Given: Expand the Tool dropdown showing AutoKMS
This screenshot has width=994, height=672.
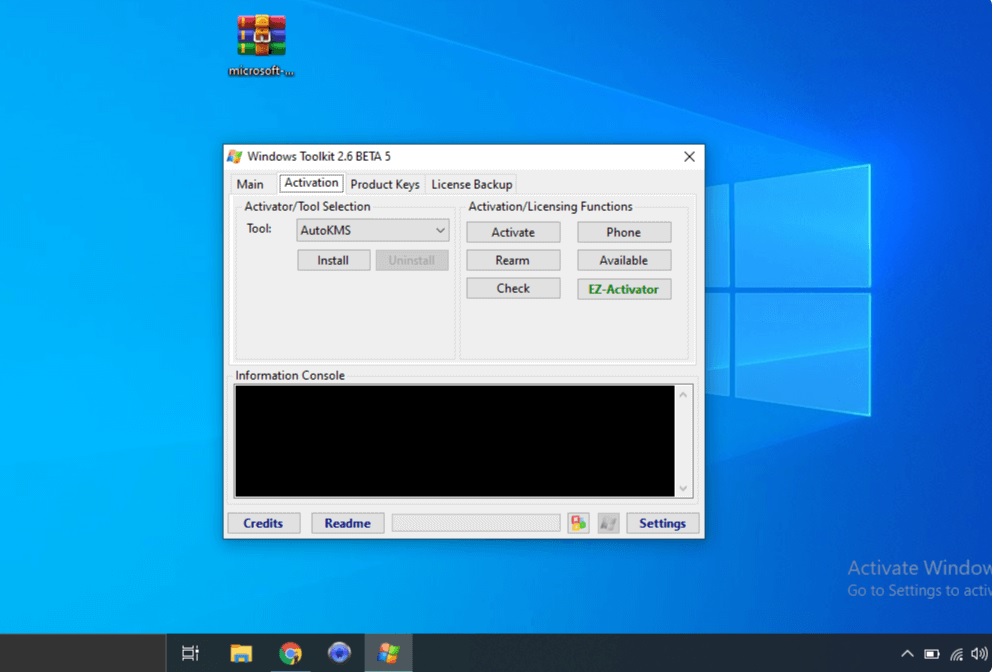Looking at the screenshot, I should [373, 230].
